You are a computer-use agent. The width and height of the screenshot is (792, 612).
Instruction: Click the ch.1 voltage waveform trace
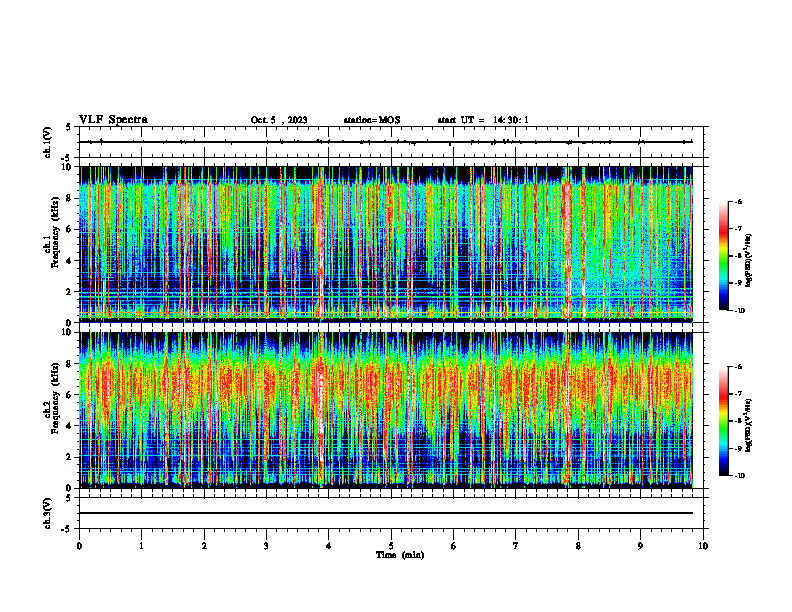pyautogui.click(x=386, y=142)
